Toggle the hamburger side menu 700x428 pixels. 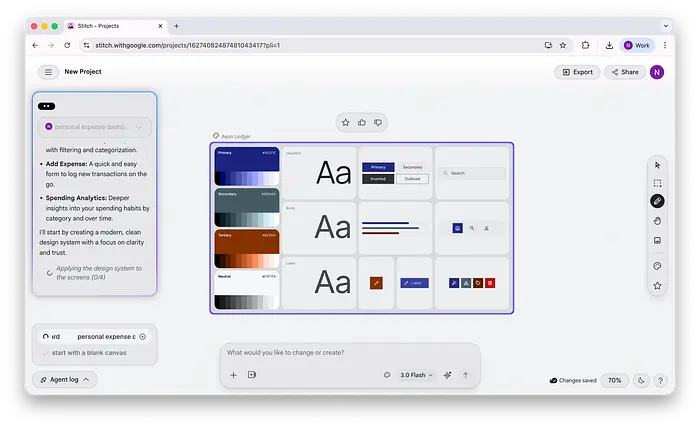48,72
